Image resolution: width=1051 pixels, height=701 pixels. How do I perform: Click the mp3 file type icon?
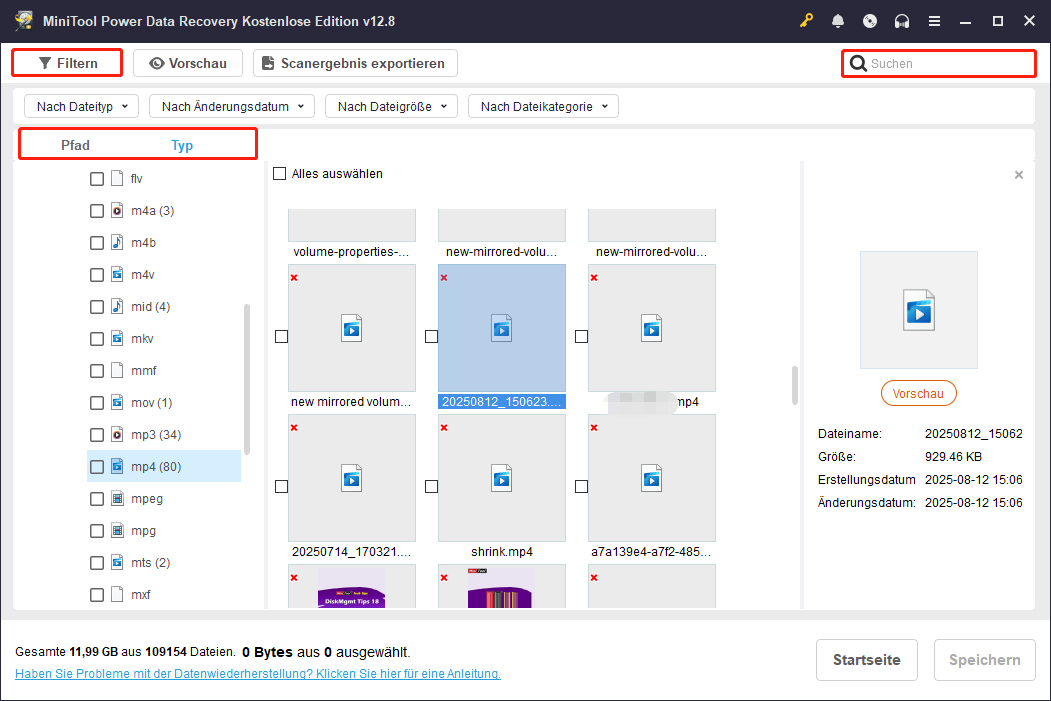click(x=117, y=435)
